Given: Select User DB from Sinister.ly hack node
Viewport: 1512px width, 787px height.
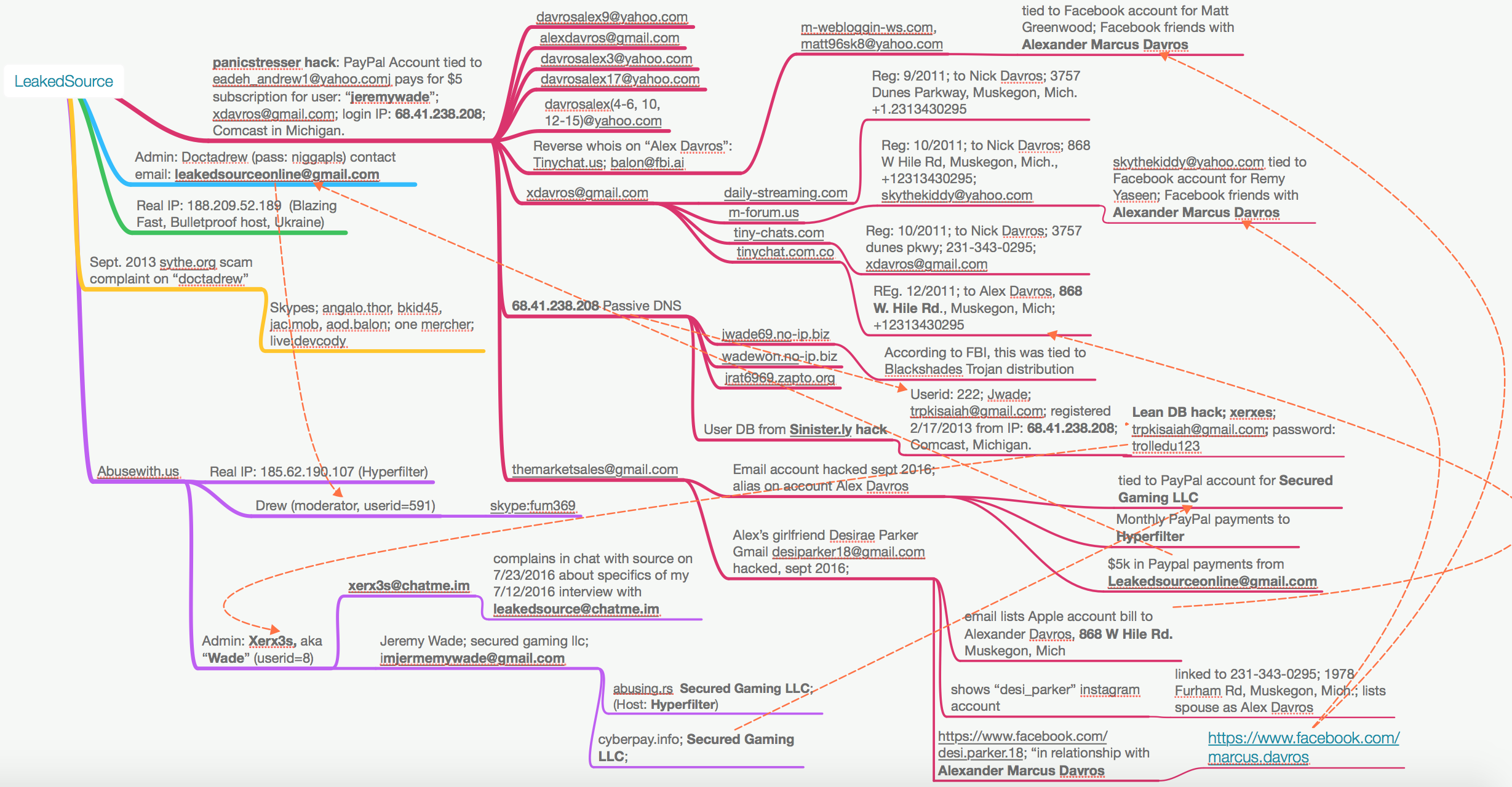Looking at the screenshot, I should tap(795, 429).
